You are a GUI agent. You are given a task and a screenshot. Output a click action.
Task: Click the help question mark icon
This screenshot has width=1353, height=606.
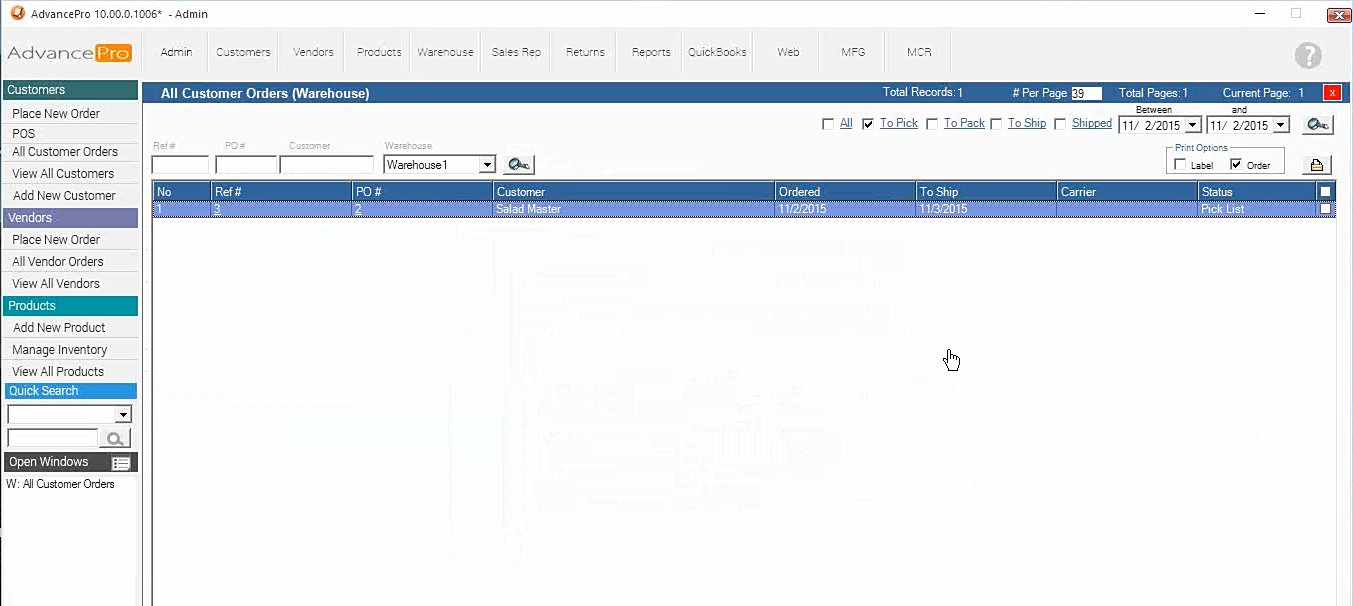pos(1307,56)
